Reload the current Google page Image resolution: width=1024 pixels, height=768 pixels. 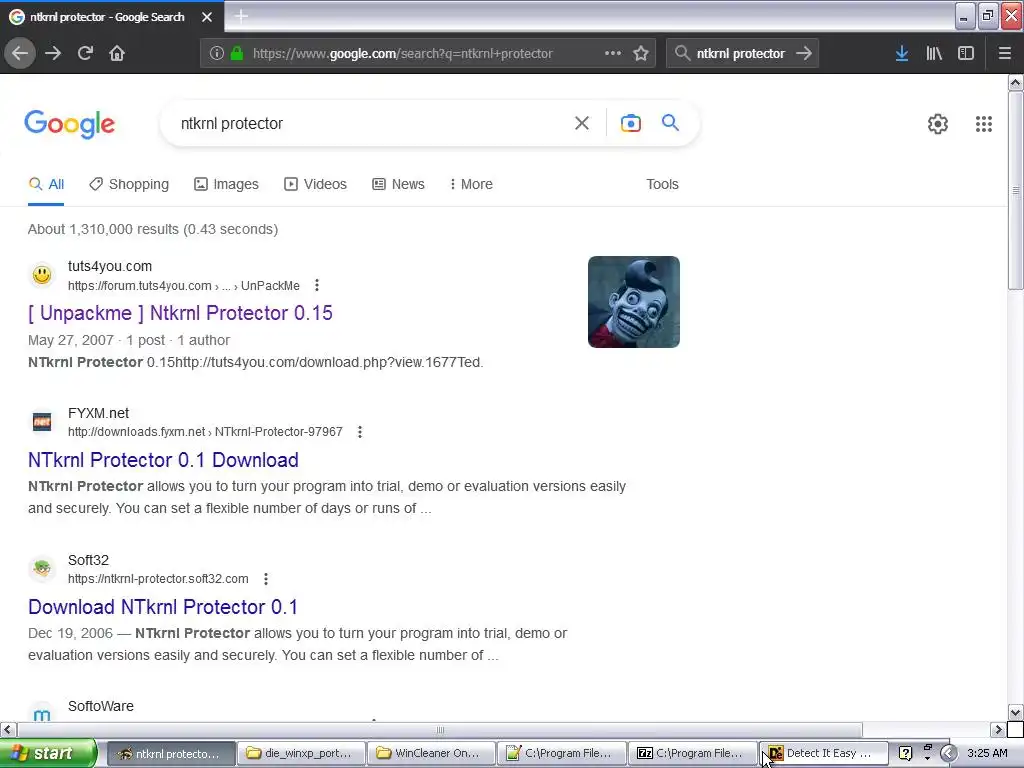tap(85, 54)
